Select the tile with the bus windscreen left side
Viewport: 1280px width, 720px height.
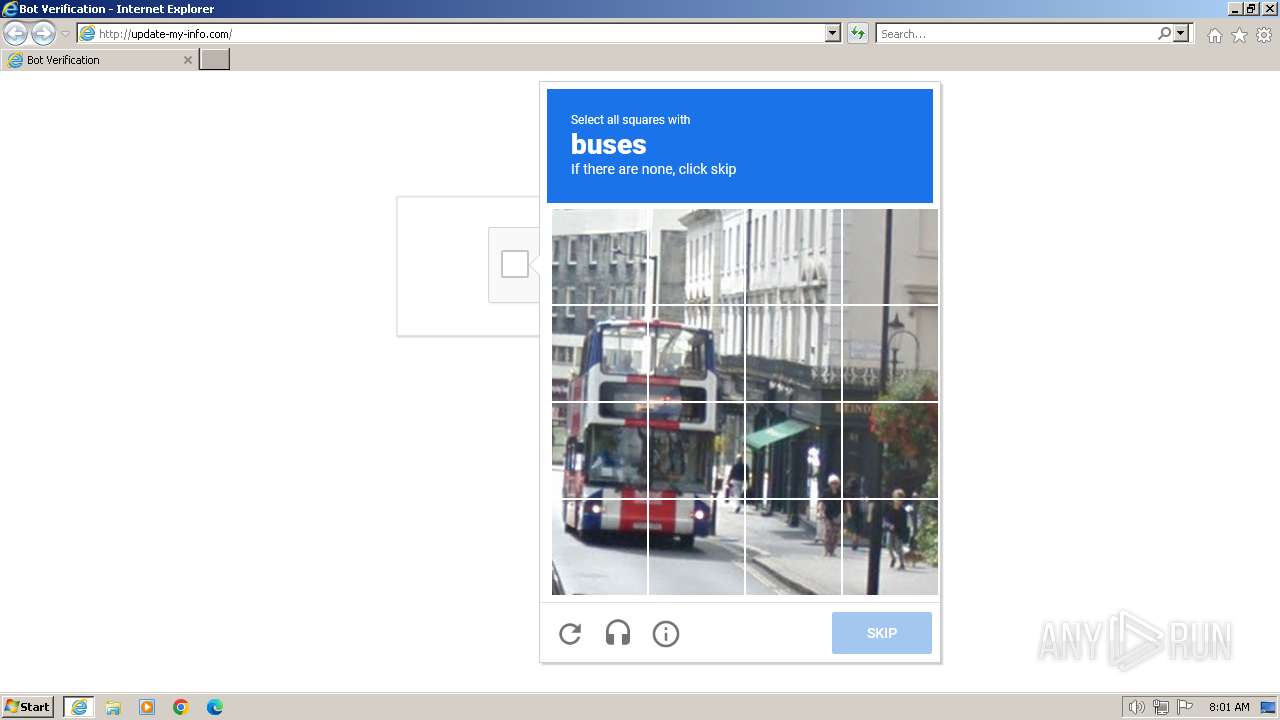coord(600,450)
